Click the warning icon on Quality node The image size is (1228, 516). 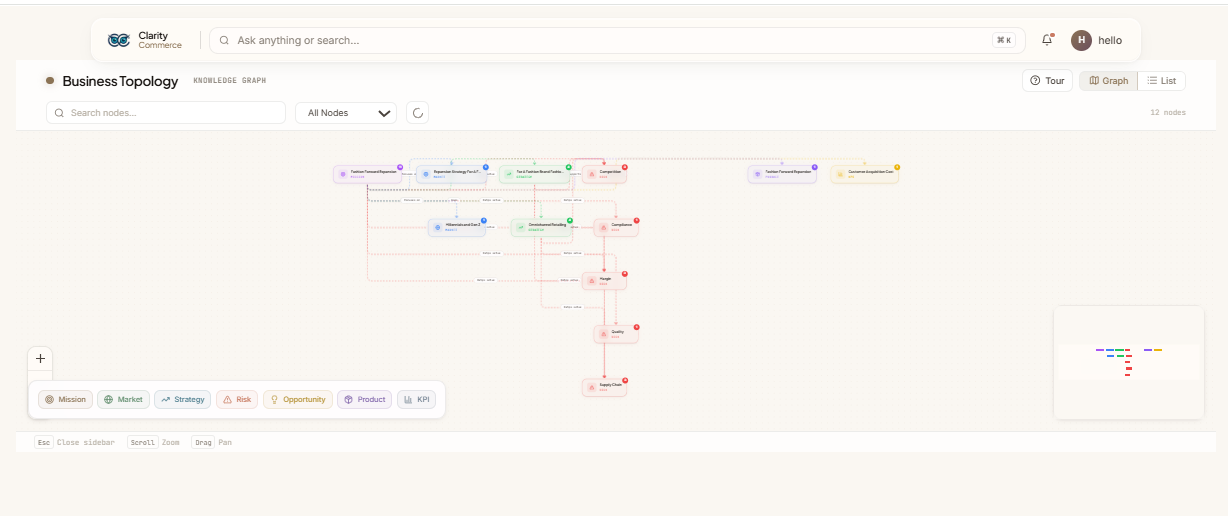coord(603,334)
